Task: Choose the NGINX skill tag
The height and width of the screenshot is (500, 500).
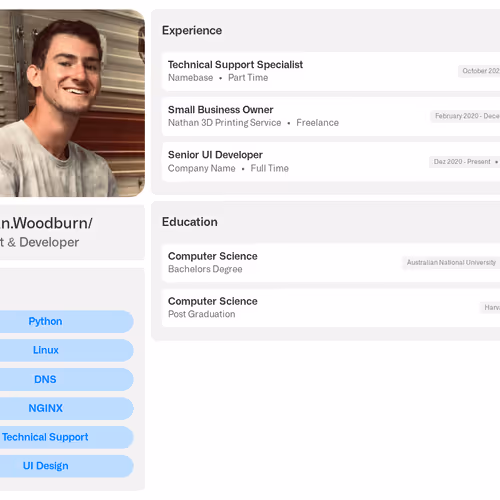Action: point(67,408)
